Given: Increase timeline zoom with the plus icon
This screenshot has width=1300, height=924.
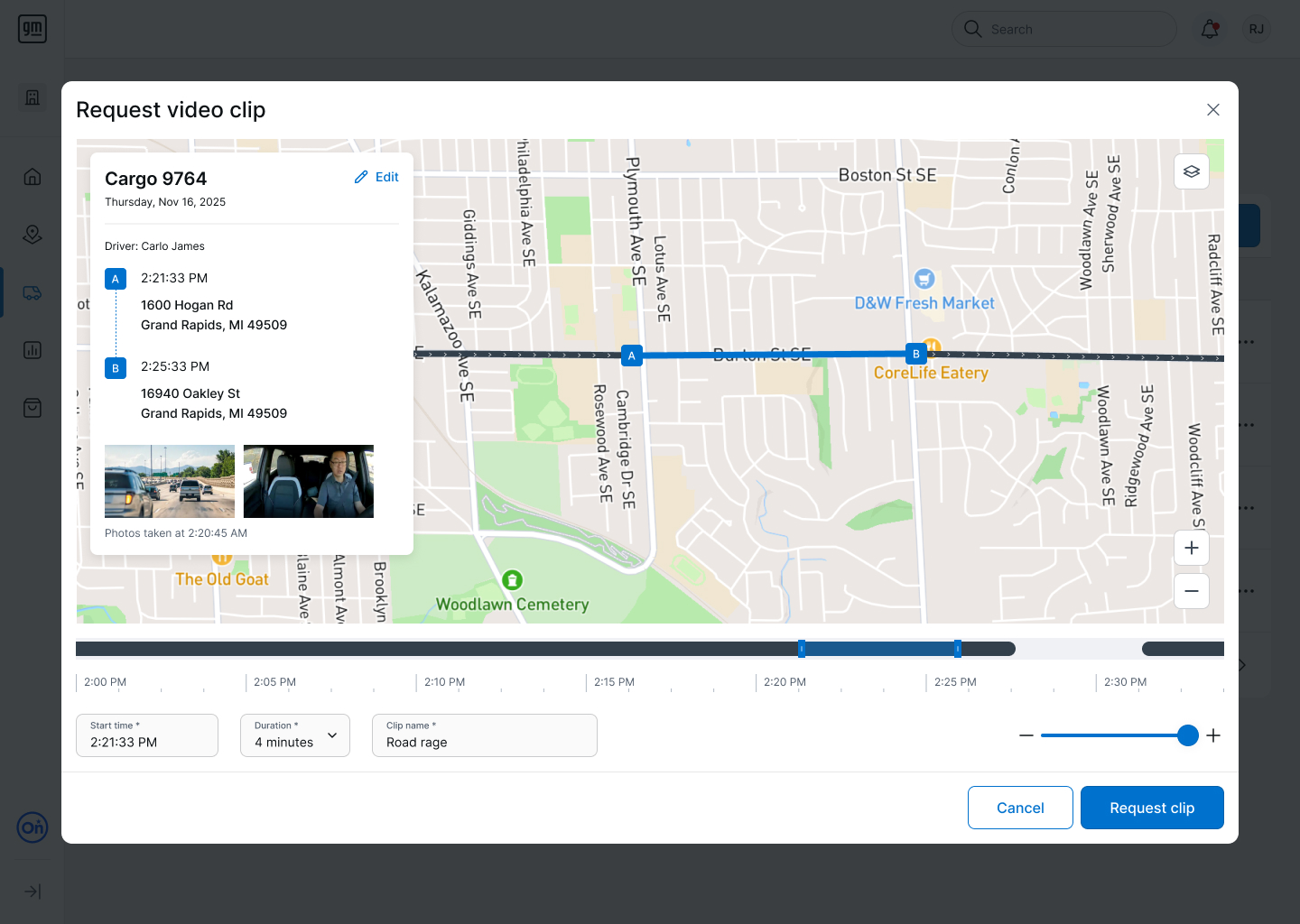Looking at the screenshot, I should coord(1213,735).
